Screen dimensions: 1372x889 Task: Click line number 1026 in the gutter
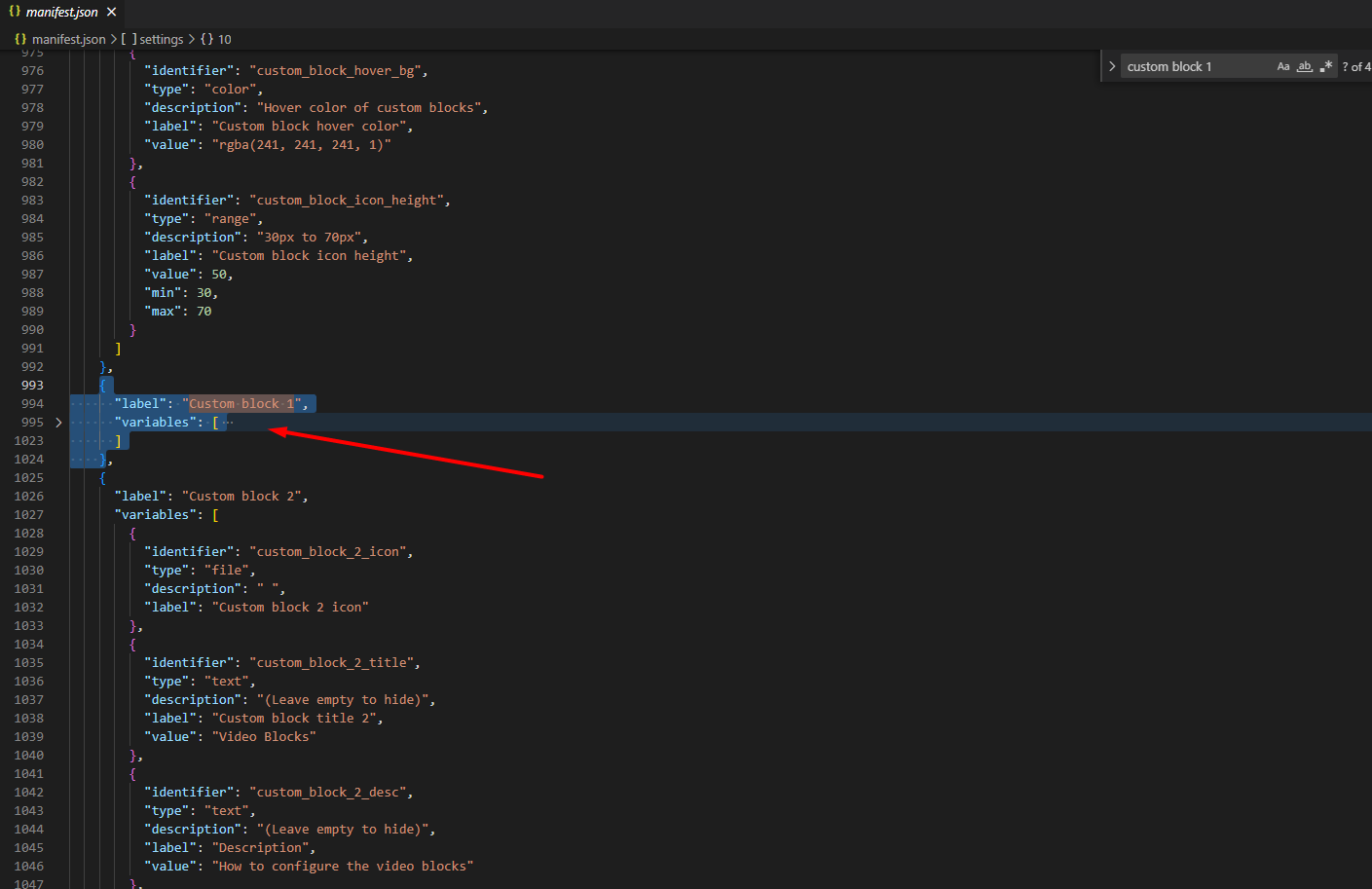pos(29,497)
